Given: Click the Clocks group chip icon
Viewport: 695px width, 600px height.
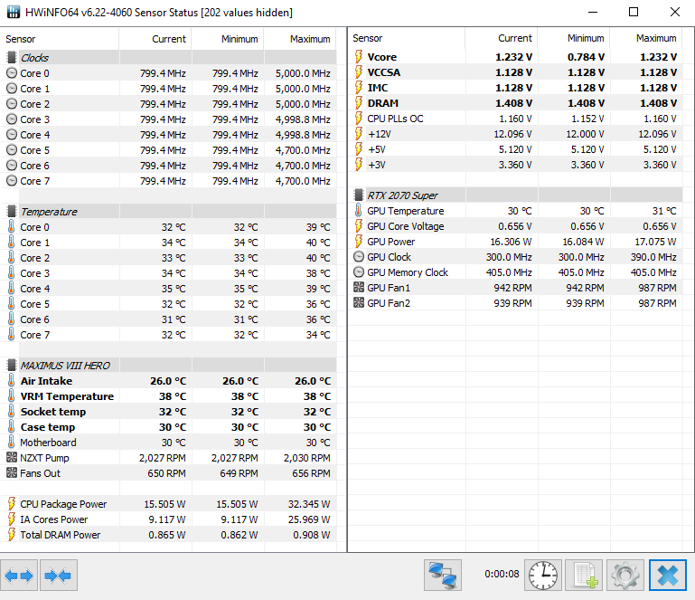Looking at the screenshot, I should click(12, 58).
